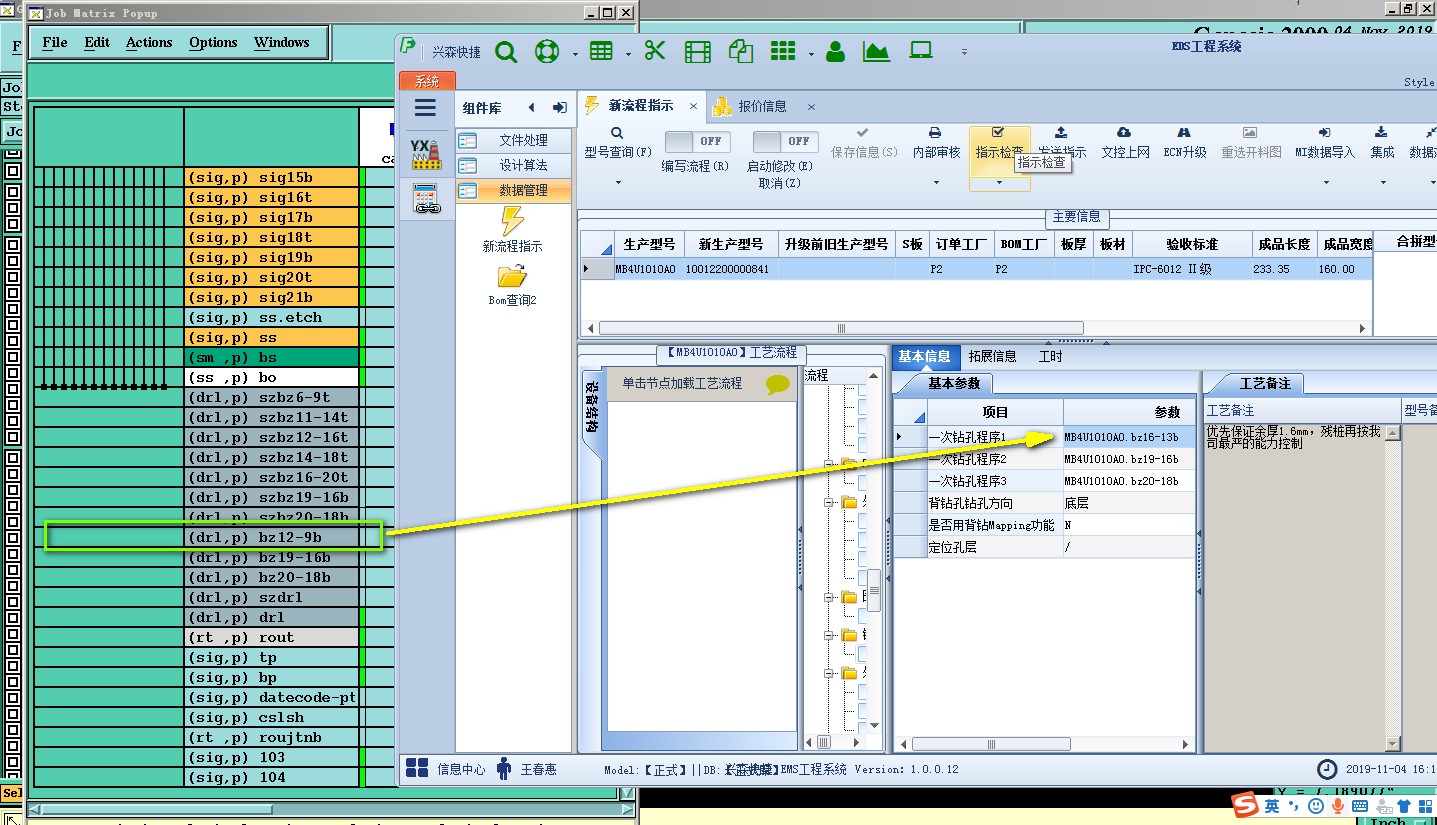Viewport: 1437px width, 825px height.
Task: Open dropdown arrow under 型号查询(F)
Action: 618,183
